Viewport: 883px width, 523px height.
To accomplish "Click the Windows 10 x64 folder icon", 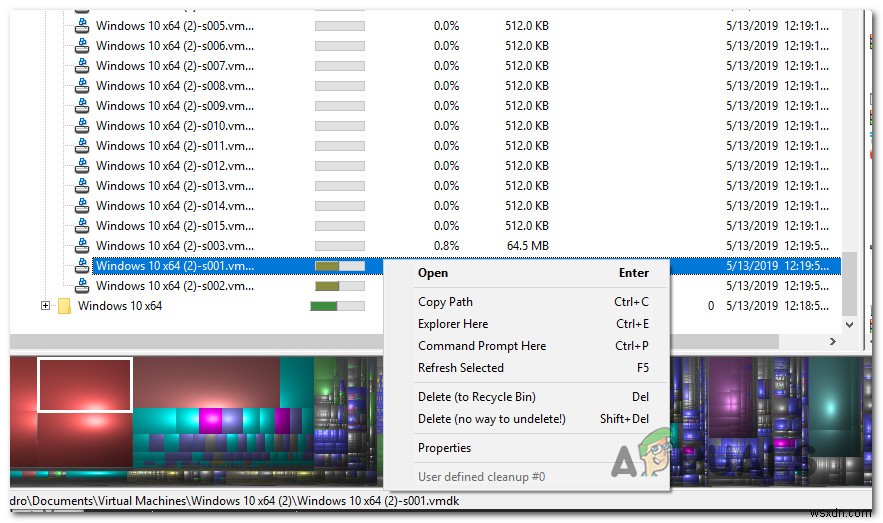I will 65,306.
